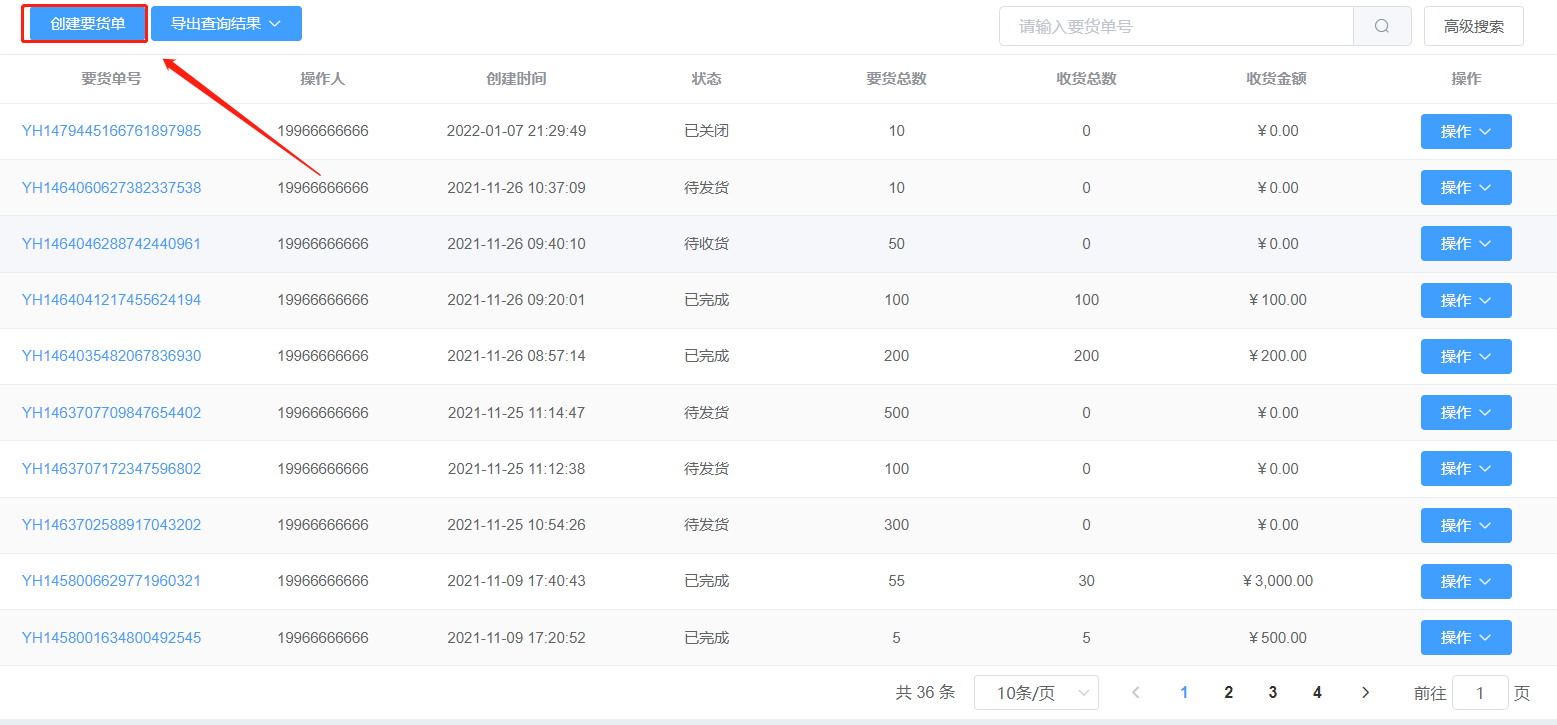Expand 操作 menu for order YH1464041217455624194

[x=1466, y=300]
